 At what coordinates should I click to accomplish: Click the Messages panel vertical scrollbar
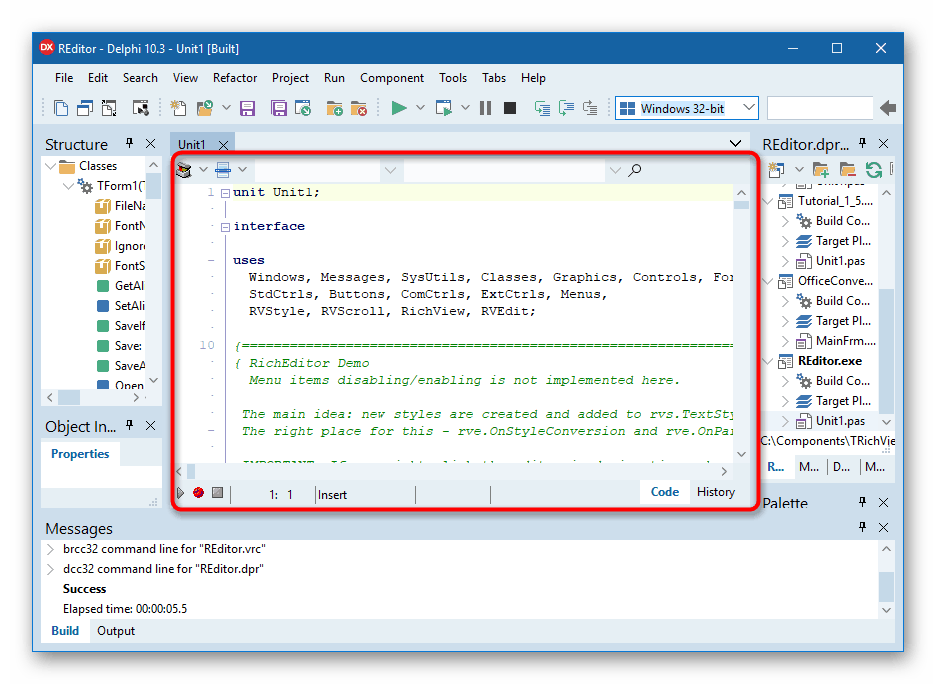886,579
